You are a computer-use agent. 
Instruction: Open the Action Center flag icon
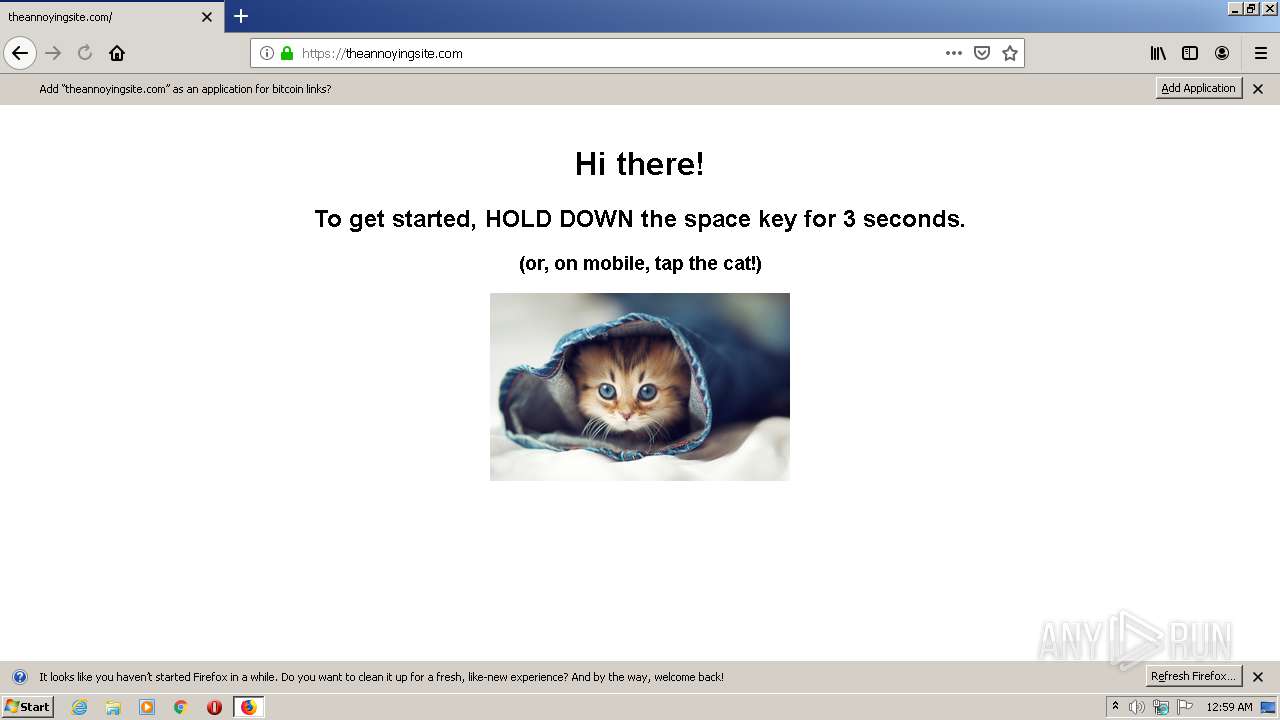(x=1185, y=707)
